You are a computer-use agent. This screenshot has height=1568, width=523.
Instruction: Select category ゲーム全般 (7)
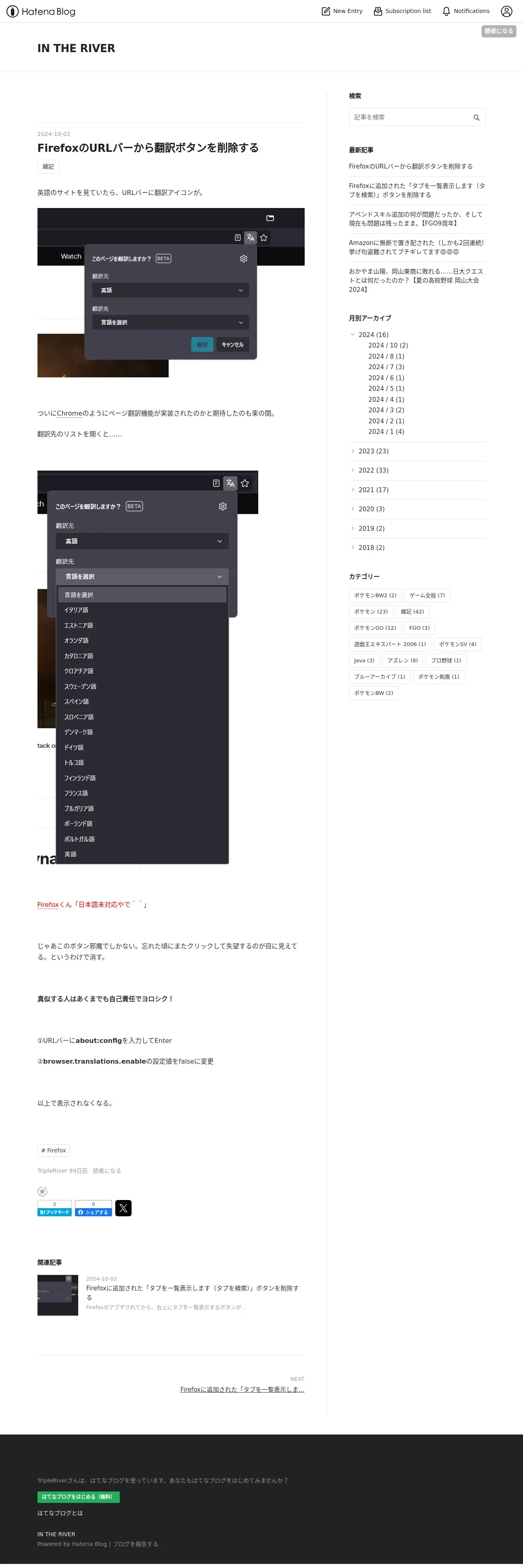pos(427,595)
